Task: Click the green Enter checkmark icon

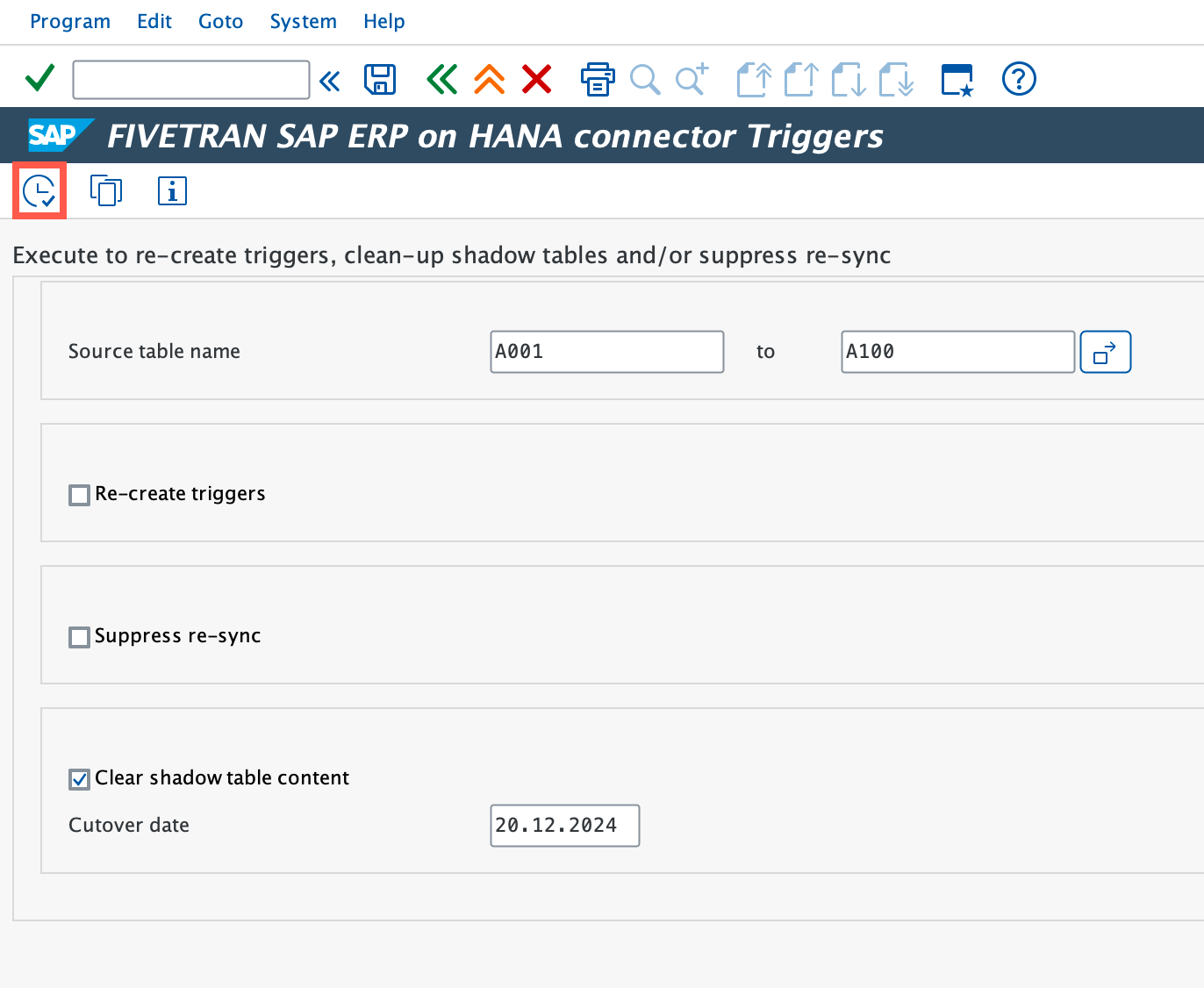Action: point(40,79)
